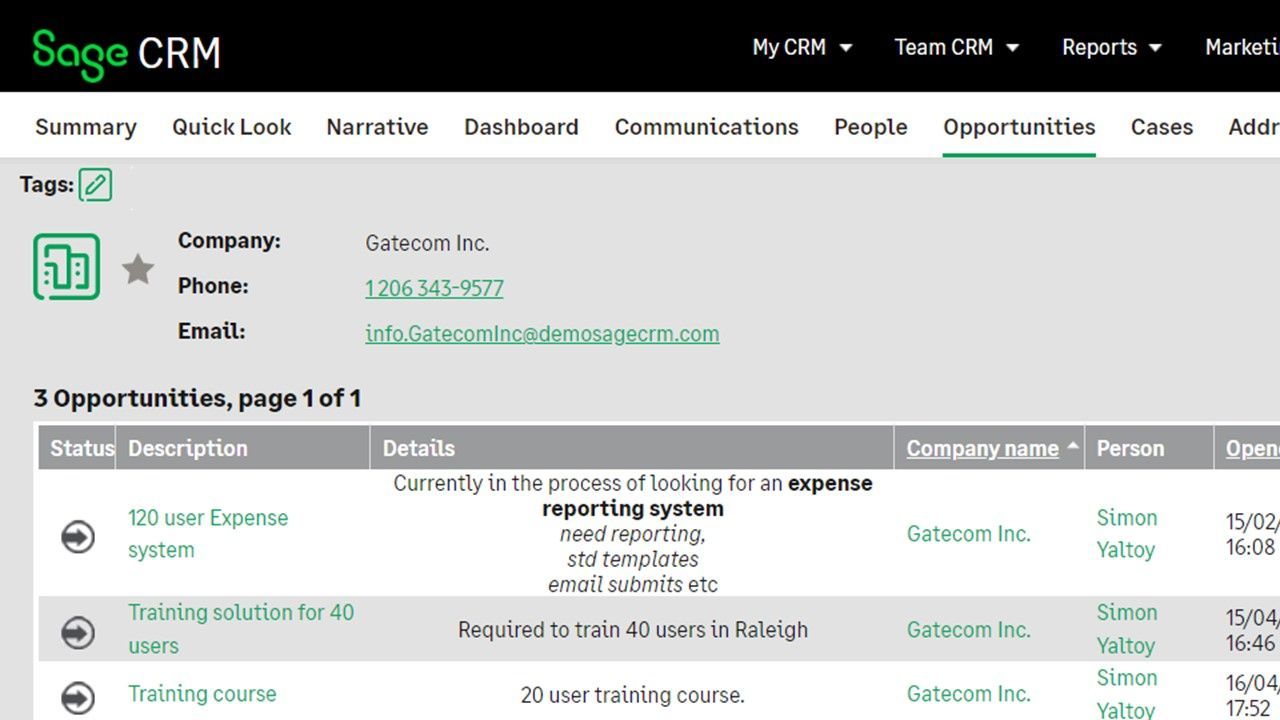1280x720 pixels.
Task: Edit tags with the pencil icon
Action: click(x=95, y=185)
